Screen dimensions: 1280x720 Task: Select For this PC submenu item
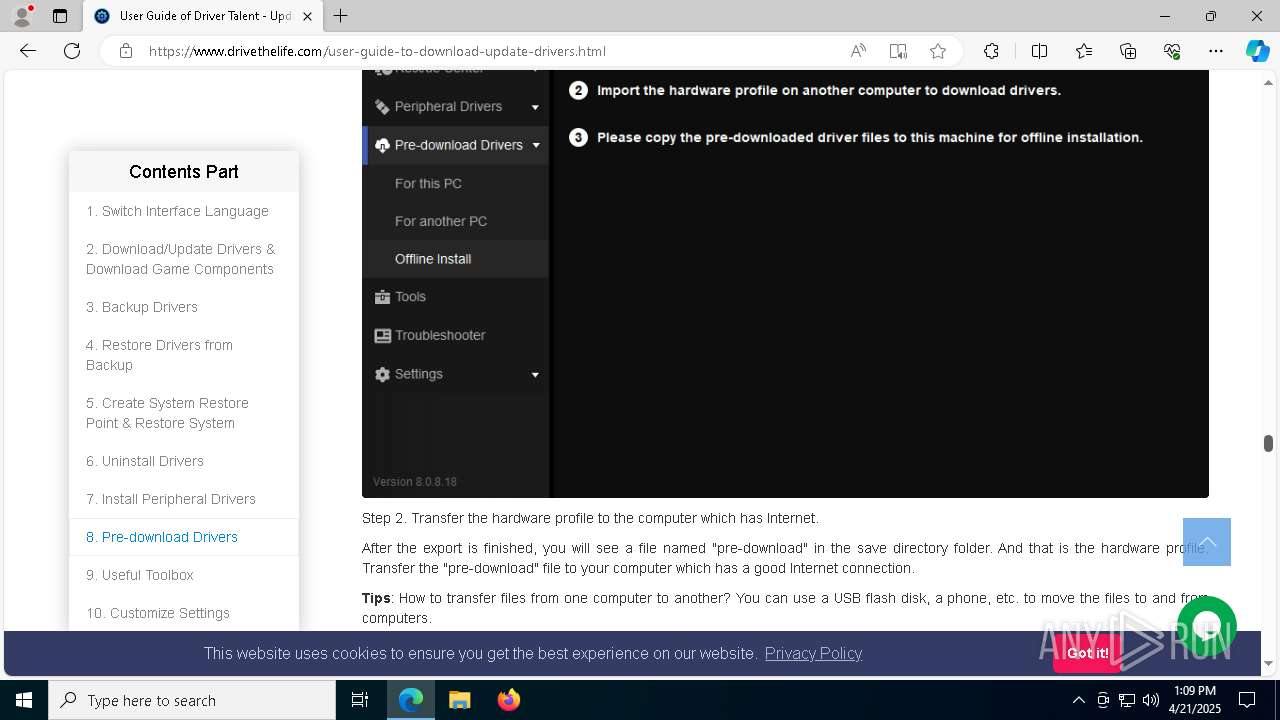click(428, 183)
